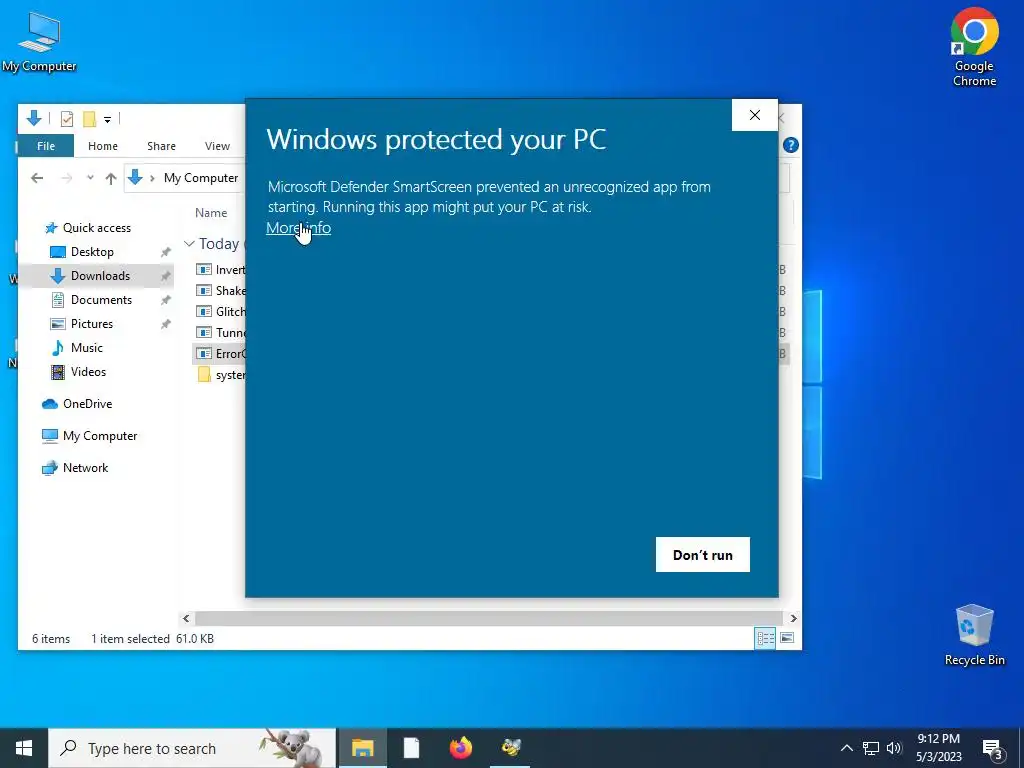Unpin Pictures using its pin icon
The image size is (1024, 768).
[x=166, y=324]
